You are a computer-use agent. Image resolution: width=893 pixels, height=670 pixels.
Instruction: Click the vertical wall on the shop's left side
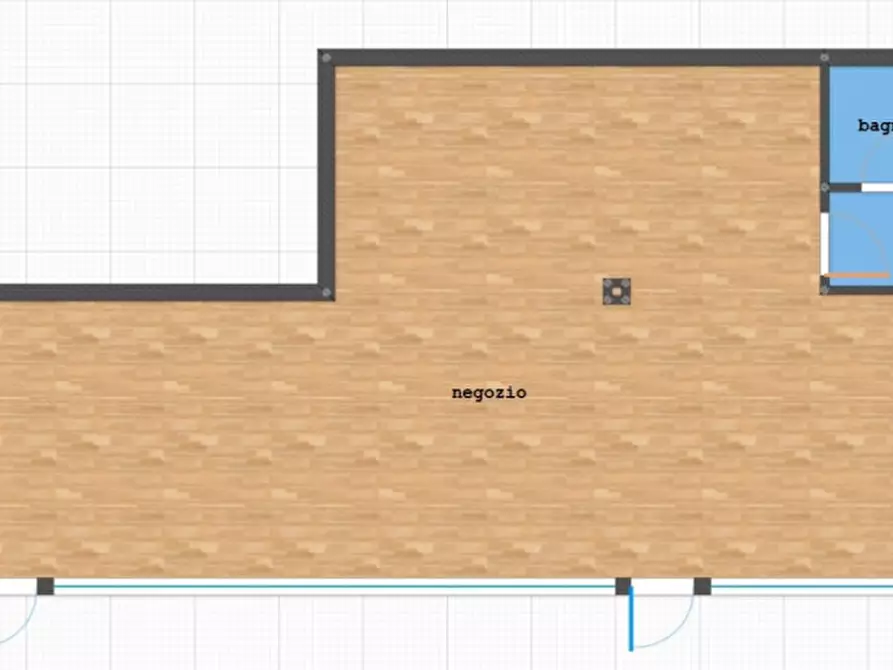pos(326,175)
